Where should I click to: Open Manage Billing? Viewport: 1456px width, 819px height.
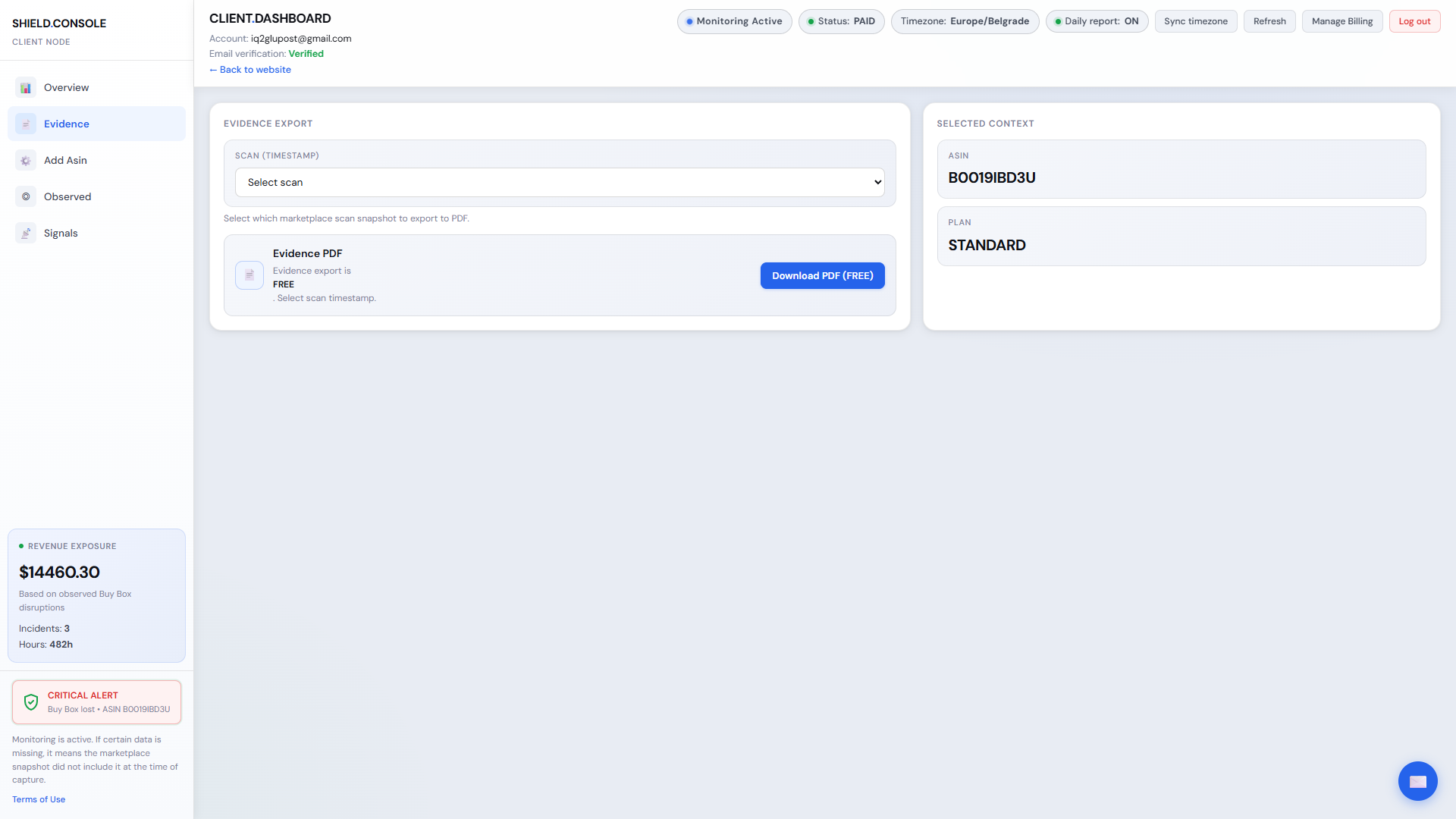[1341, 21]
